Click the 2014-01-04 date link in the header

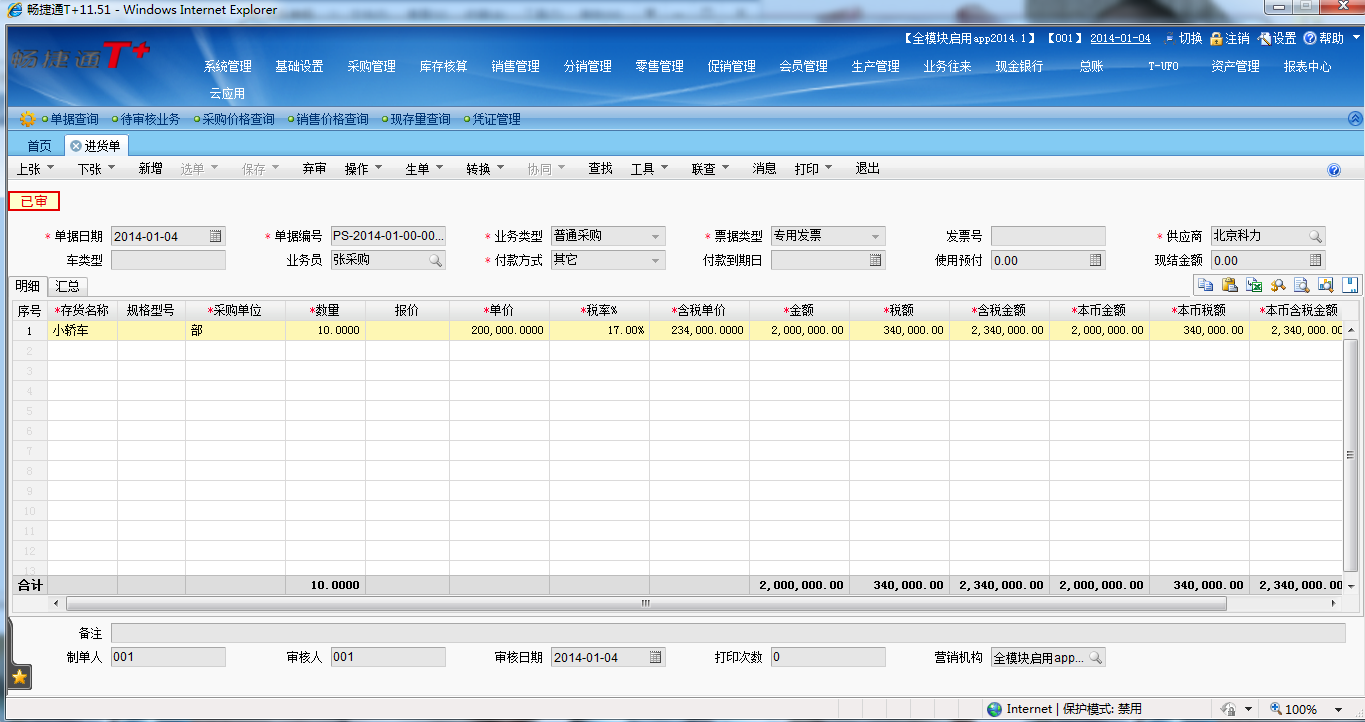pyautogui.click(x=1120, y=38)
